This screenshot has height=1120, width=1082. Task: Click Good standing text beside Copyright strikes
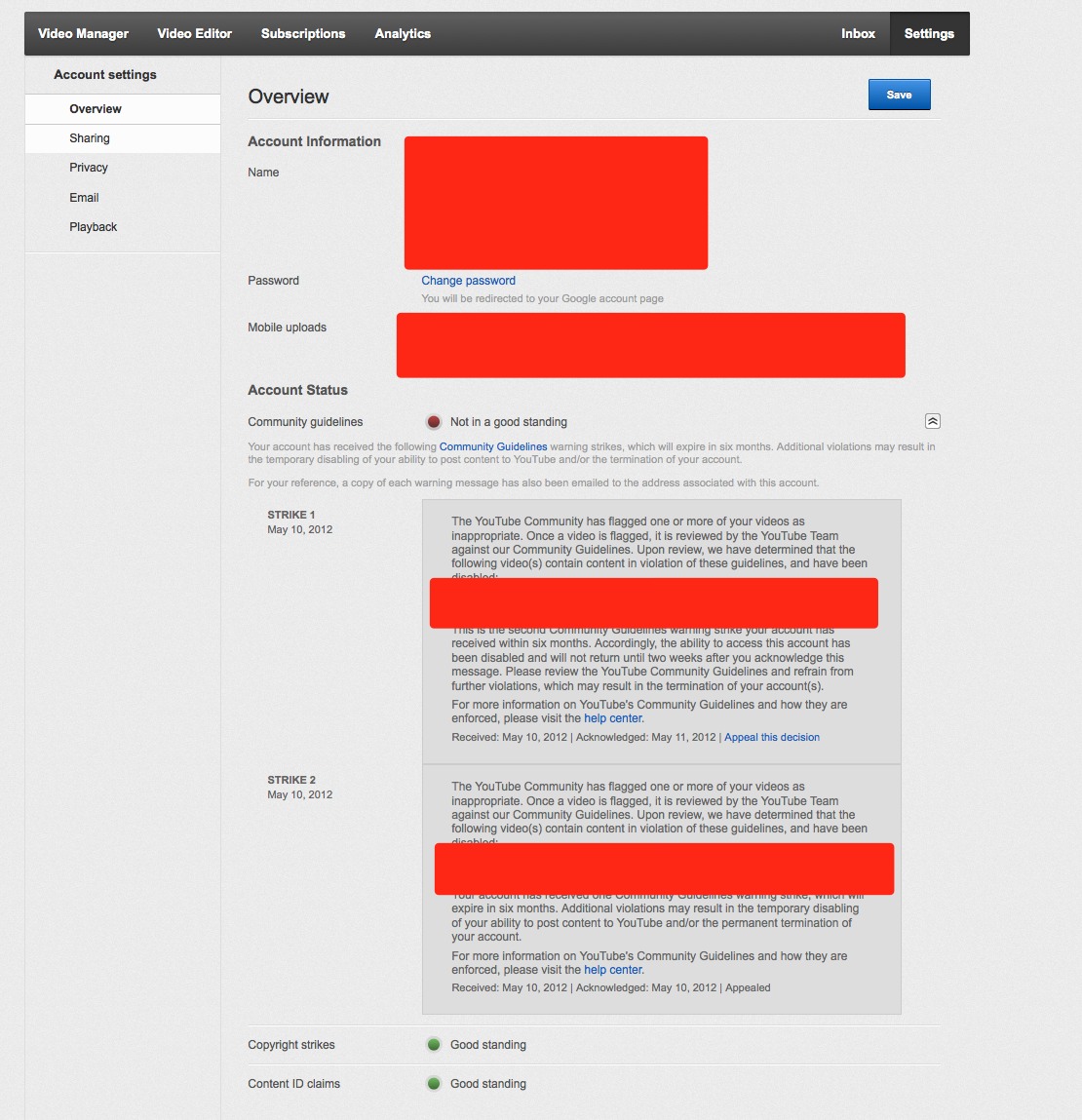[487, 1044]
